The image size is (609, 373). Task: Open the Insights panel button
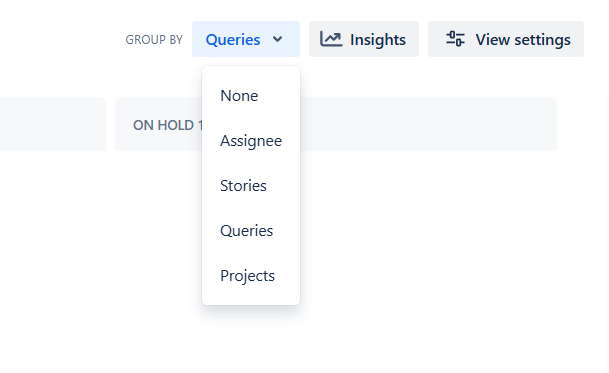364,39
